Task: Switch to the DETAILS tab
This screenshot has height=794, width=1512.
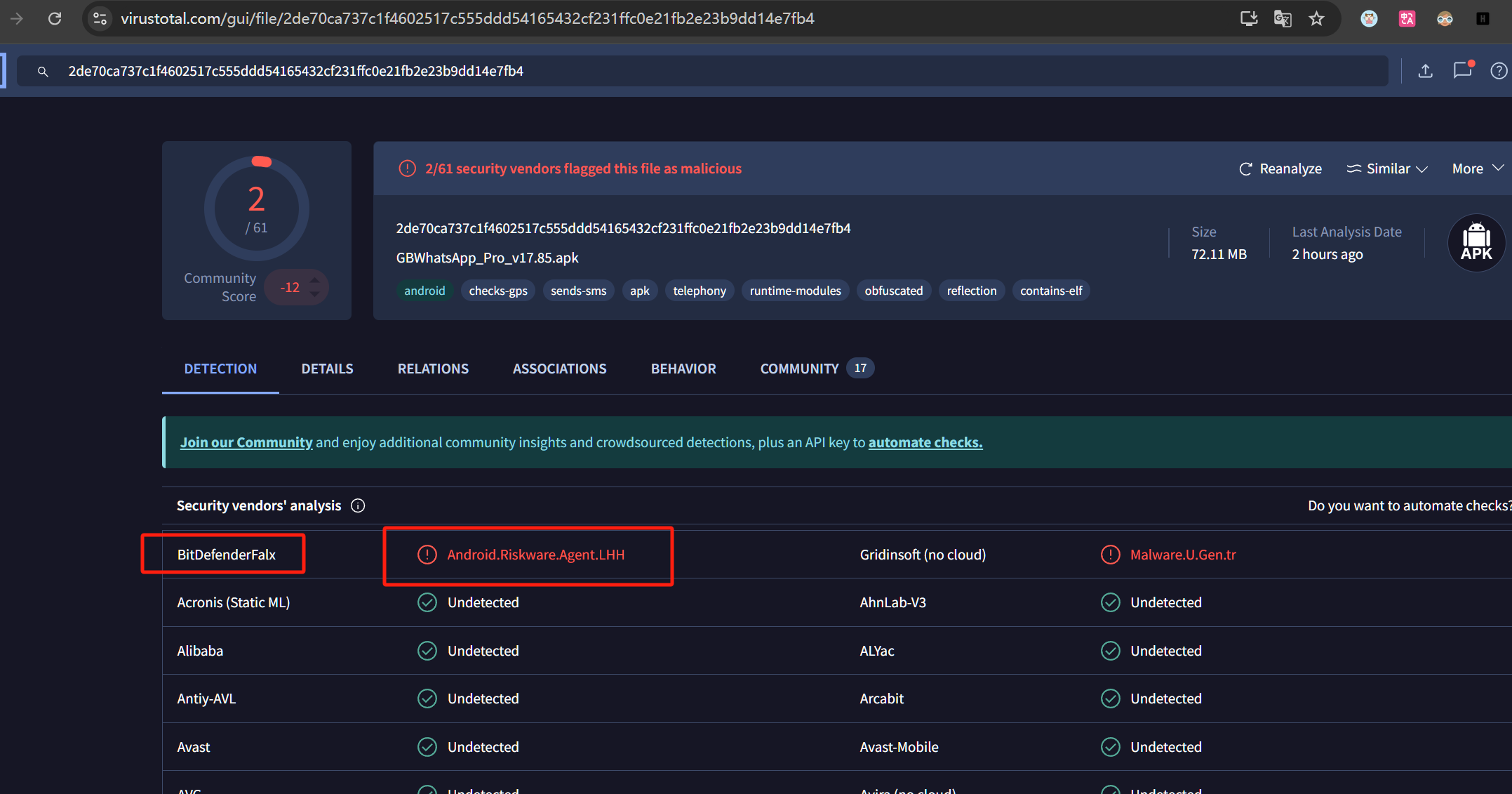Action: 327,369
